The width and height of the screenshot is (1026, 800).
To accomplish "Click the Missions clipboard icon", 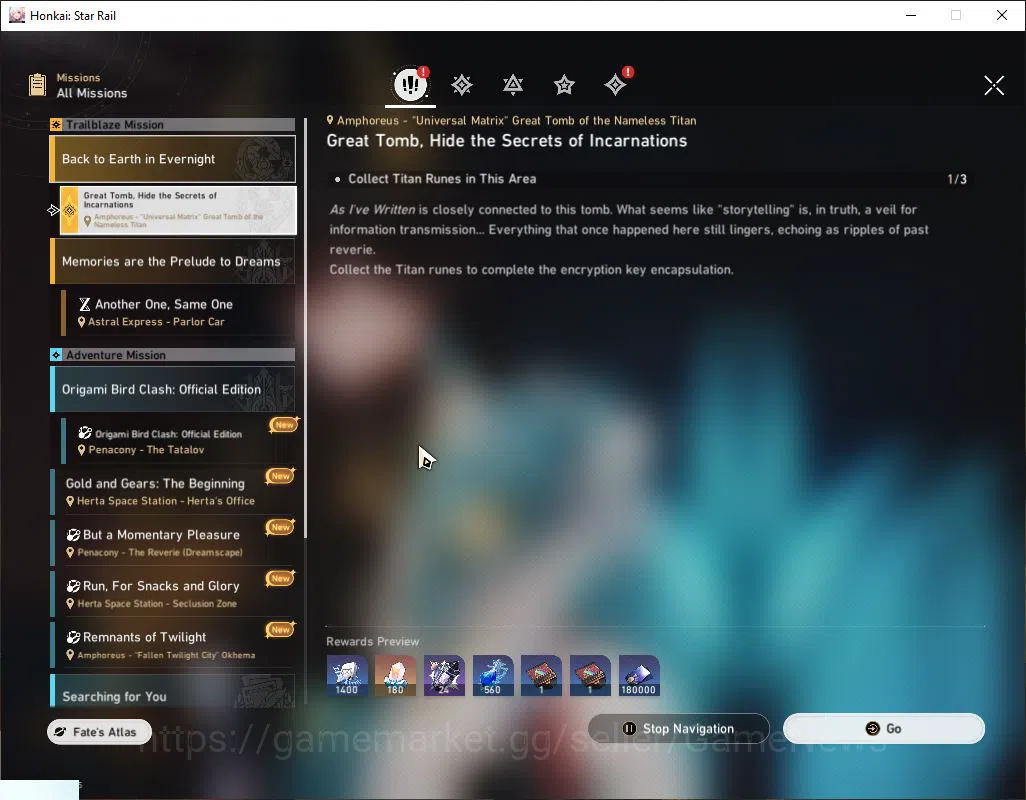I will [x=37, y=85].
